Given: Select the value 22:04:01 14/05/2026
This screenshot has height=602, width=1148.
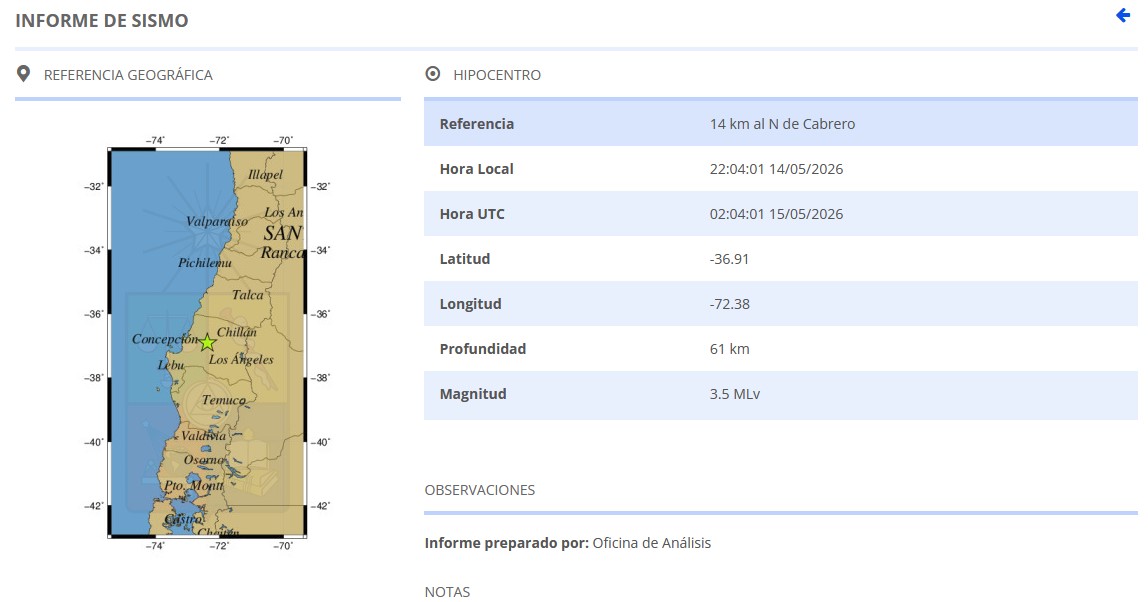Looking at the screenshot, I should 776,169.
